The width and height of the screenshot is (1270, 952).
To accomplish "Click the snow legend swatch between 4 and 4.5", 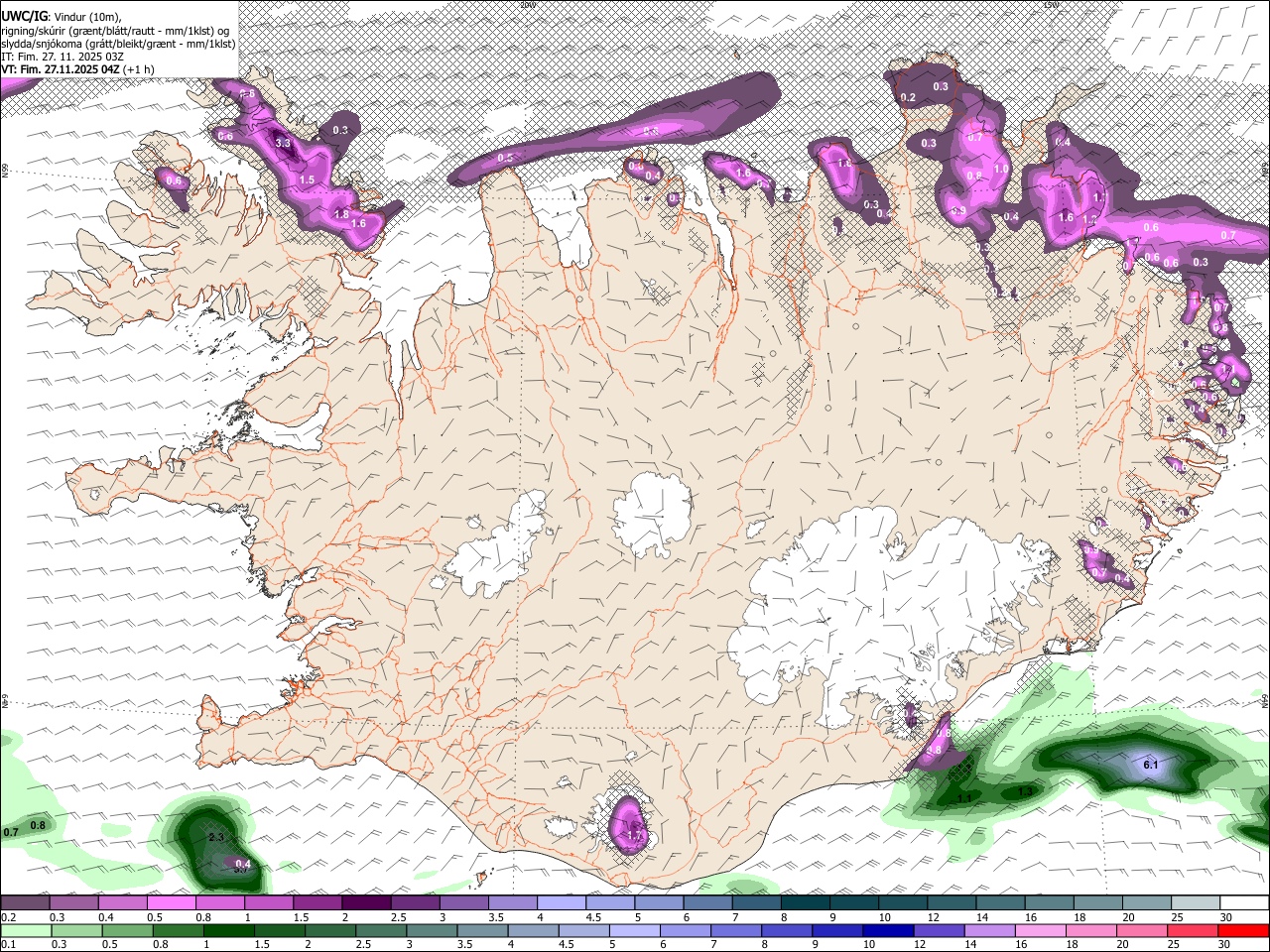I will point(560,902).
